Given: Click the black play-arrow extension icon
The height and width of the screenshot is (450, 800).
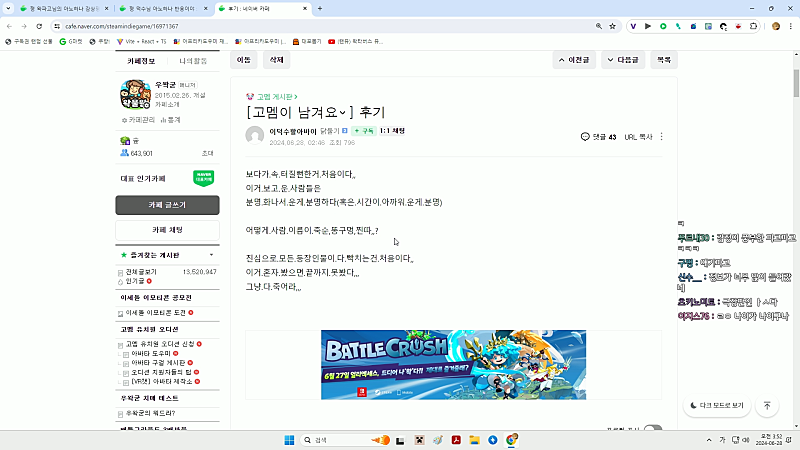Looking at the screenshot, I should 648,26.
